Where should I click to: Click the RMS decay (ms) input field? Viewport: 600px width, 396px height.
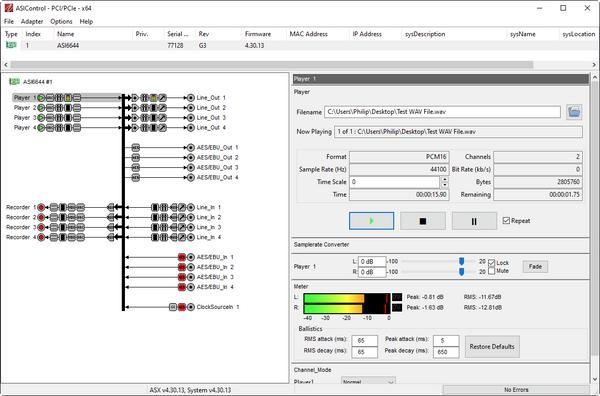point(364,352)
